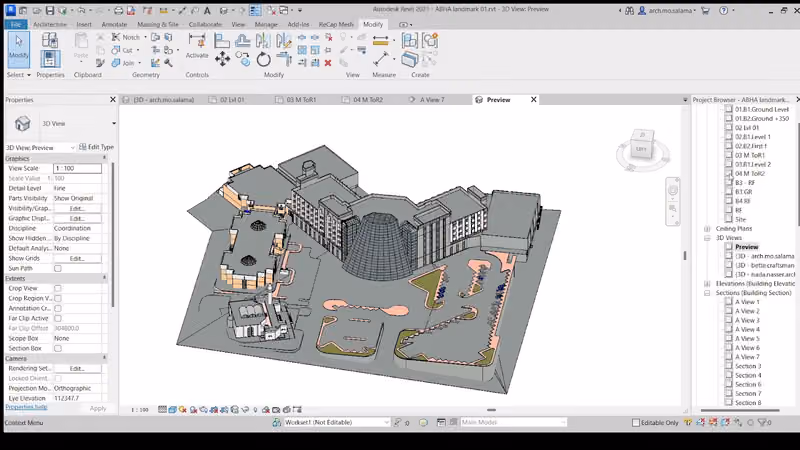Open the Architecture ribbon tab
The image size is (800, 450).
pos(49,24)
